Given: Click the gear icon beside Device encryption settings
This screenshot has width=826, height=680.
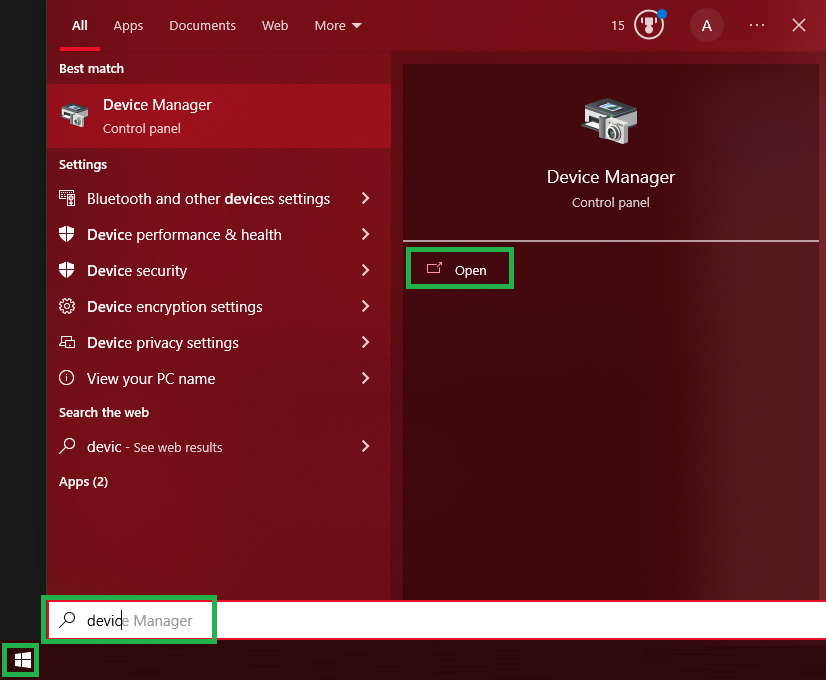Looking at the screenshot, I should [x=67, y=306].
